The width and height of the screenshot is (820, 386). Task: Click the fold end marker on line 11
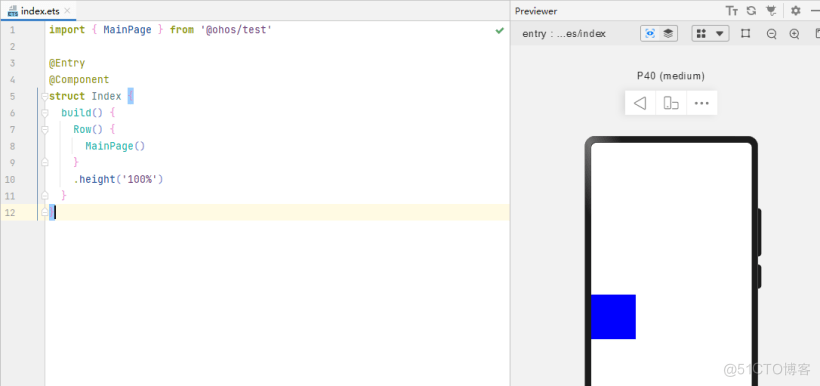44,196
